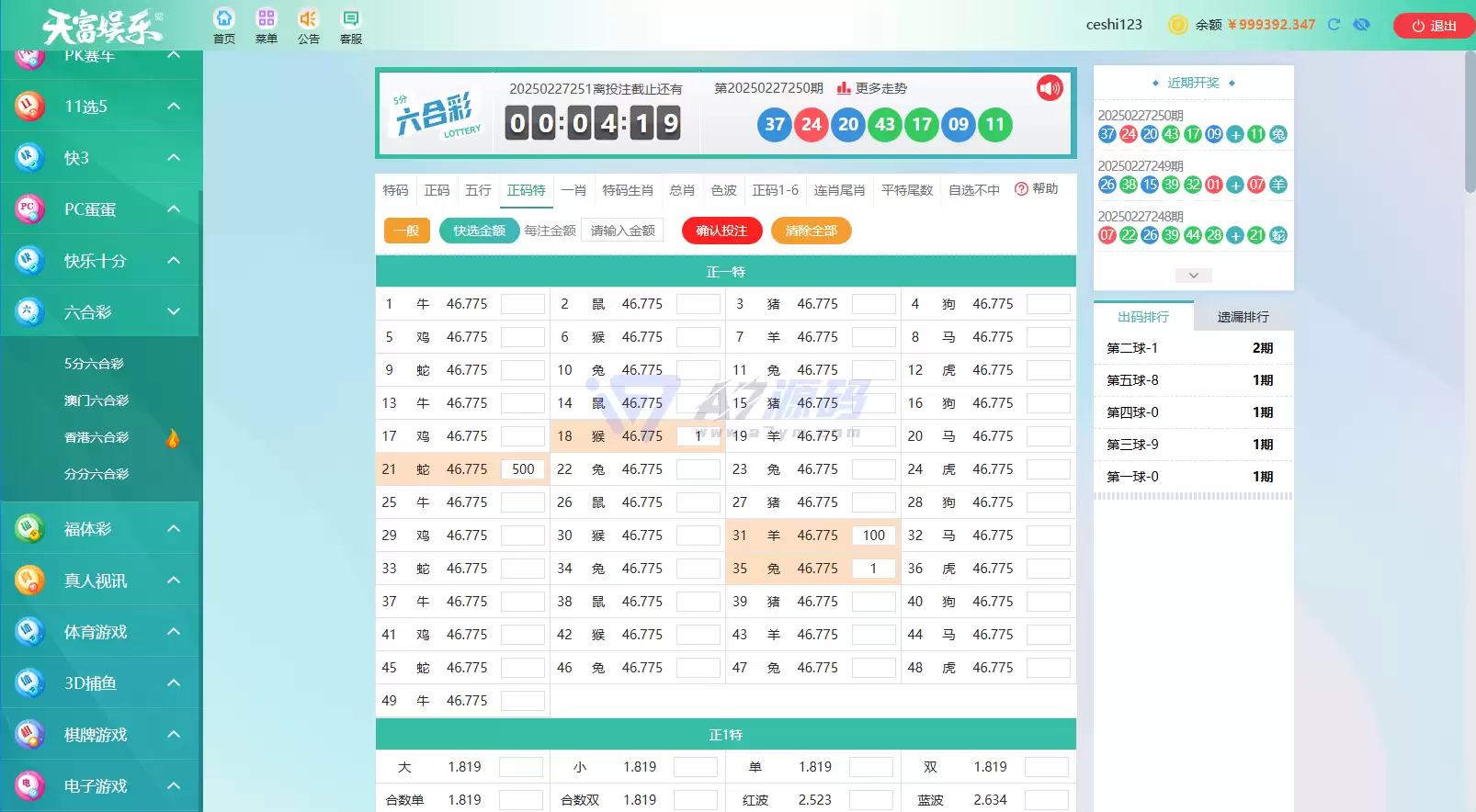
Task: Expand the 快乐十分 category chevron
Action: (x=174, y=261)
